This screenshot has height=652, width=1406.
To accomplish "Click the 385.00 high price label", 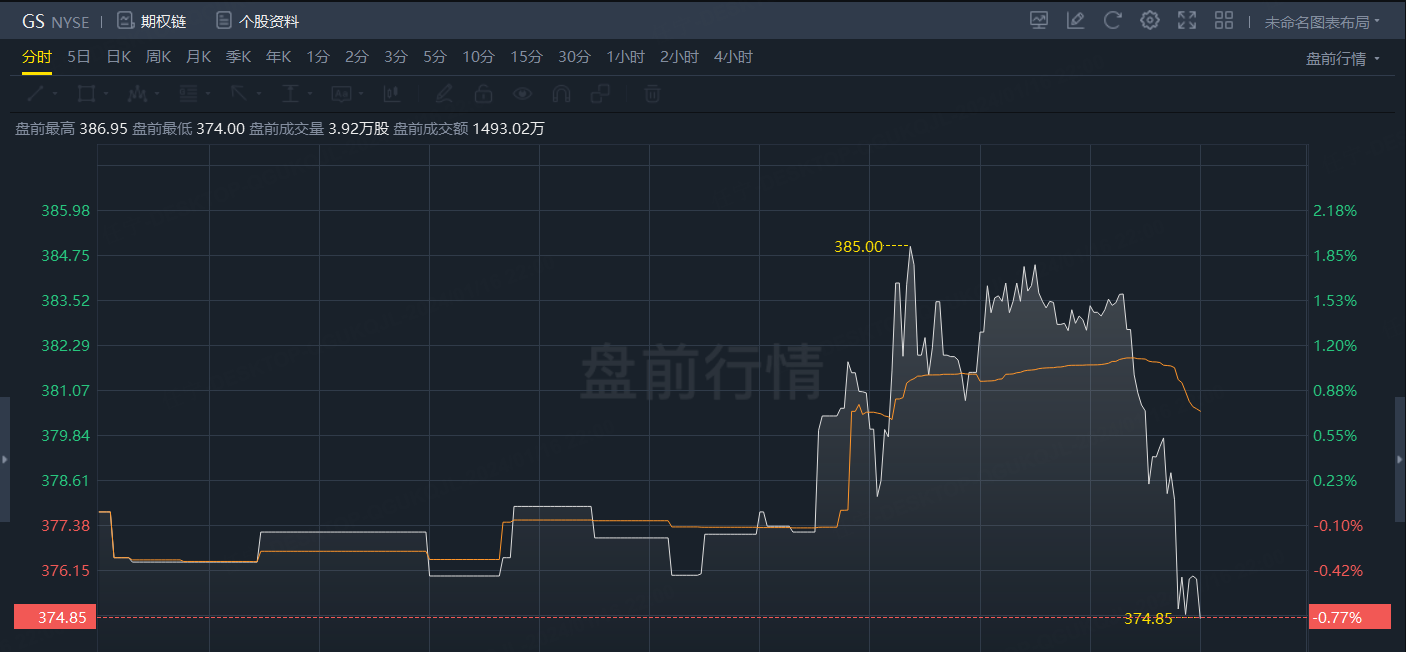I will (x=858, y=246).
